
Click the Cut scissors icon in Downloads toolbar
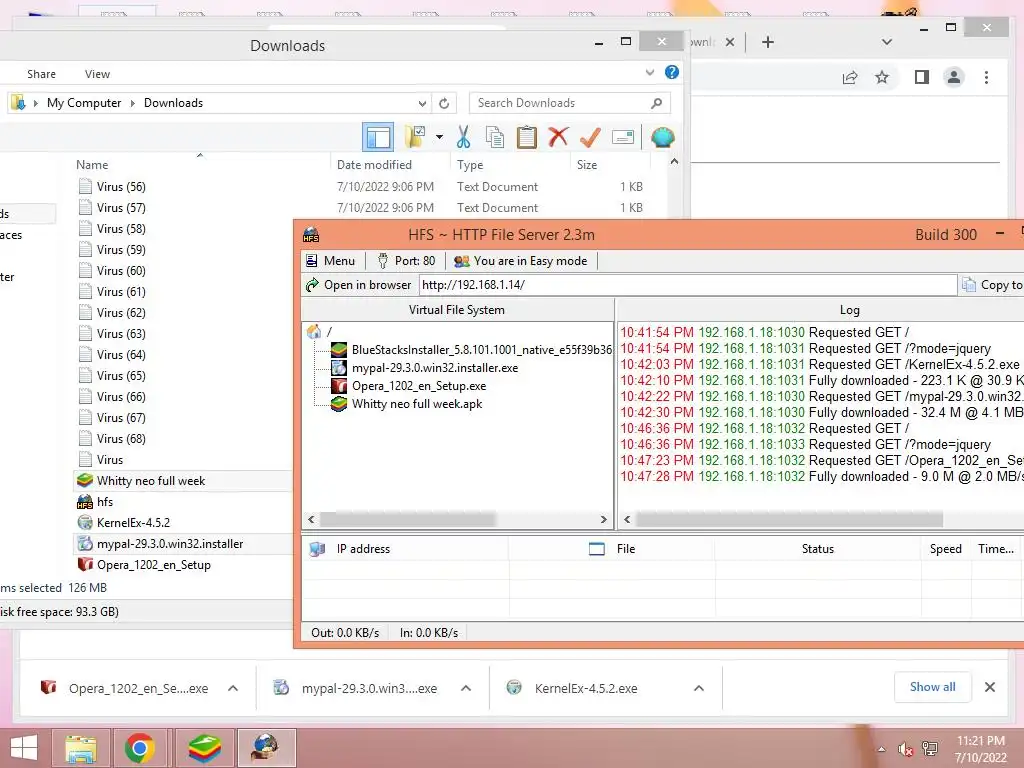pos(463,137)
